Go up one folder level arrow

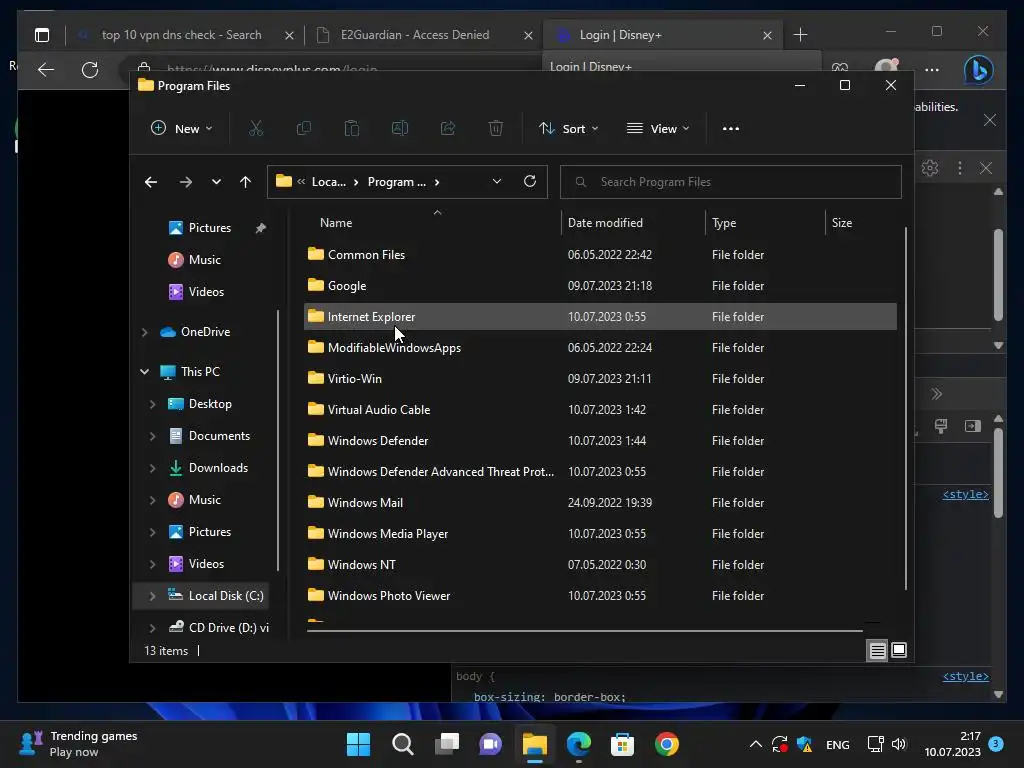pyautogui.click(x=246, y=182)
